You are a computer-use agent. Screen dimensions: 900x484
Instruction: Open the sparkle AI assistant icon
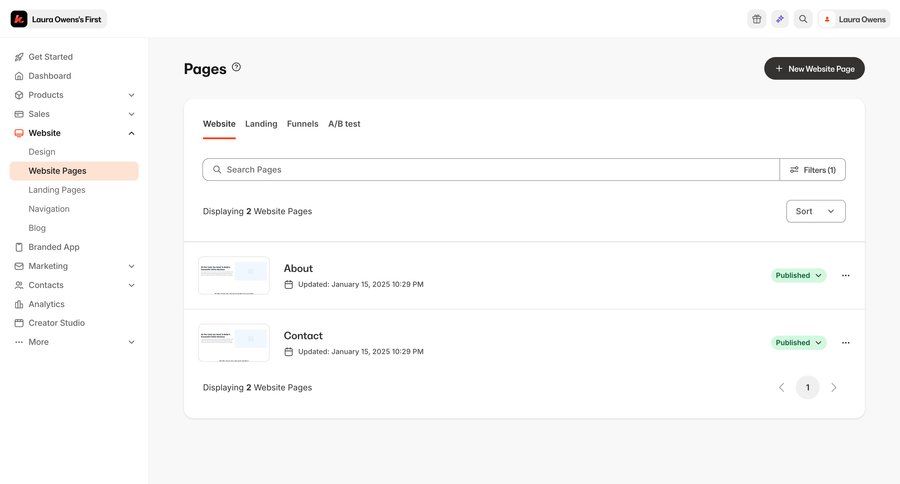[x=779, y=19]
